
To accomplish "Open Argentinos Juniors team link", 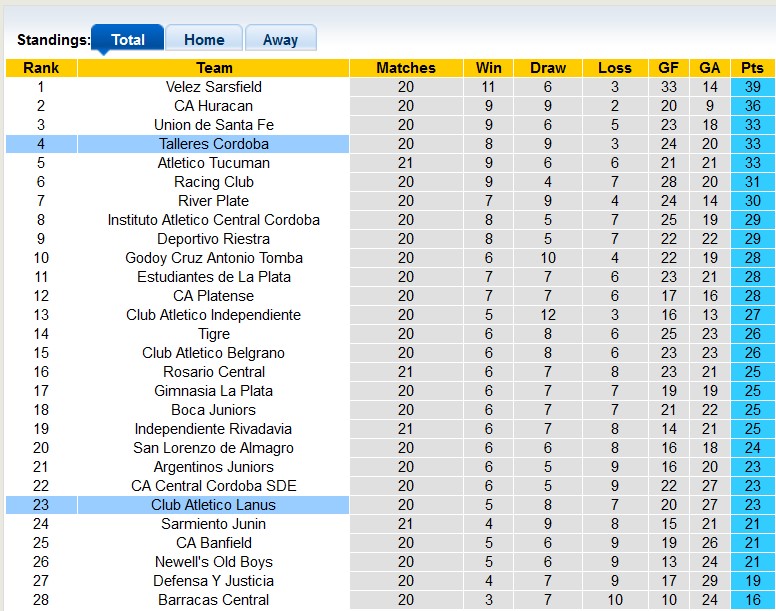I will point(214,467).
